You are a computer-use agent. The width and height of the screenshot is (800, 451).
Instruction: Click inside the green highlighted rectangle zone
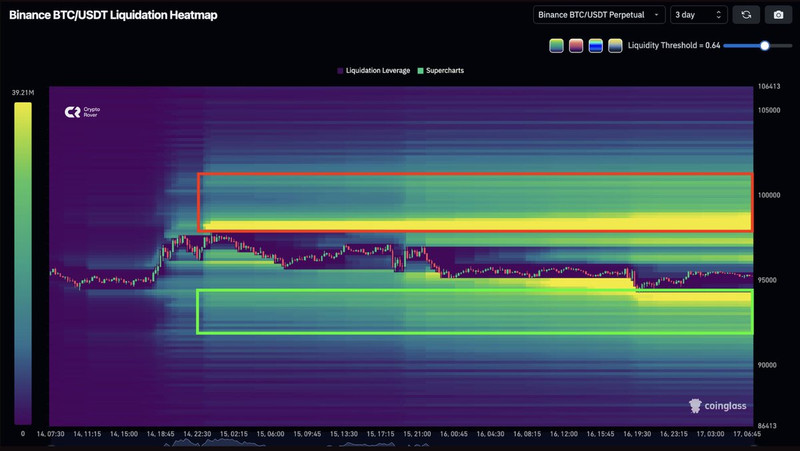475,312
